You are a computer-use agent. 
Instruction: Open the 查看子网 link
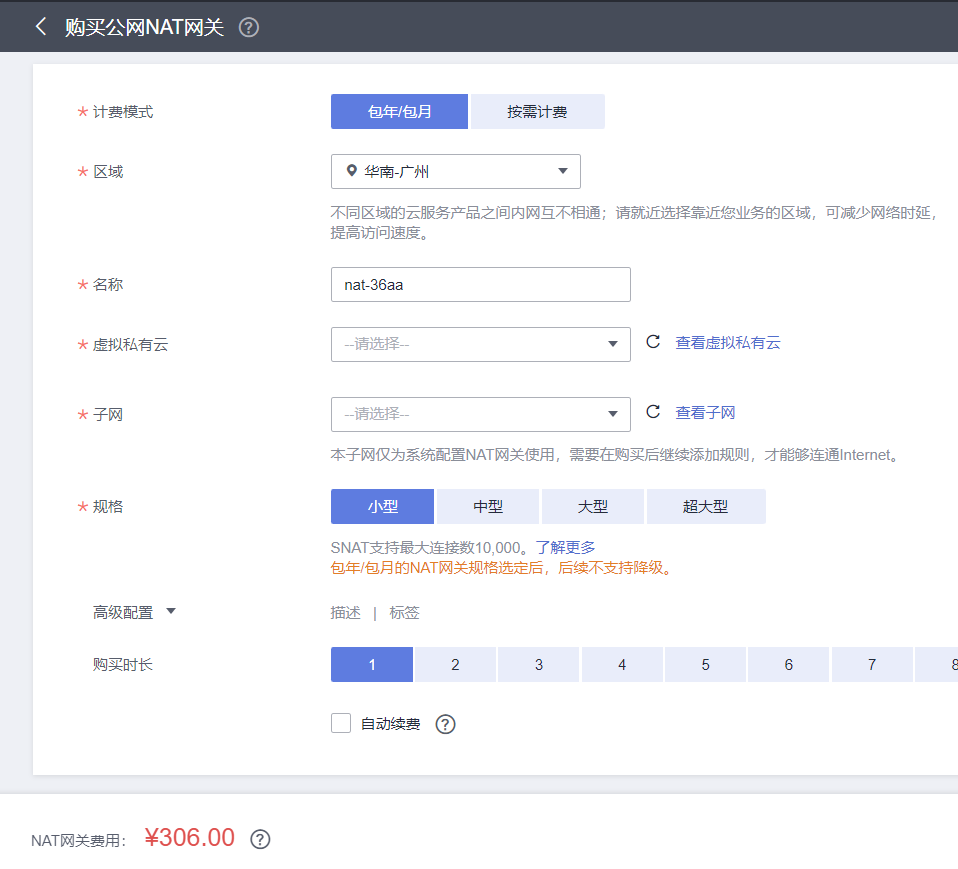(705, 413)
